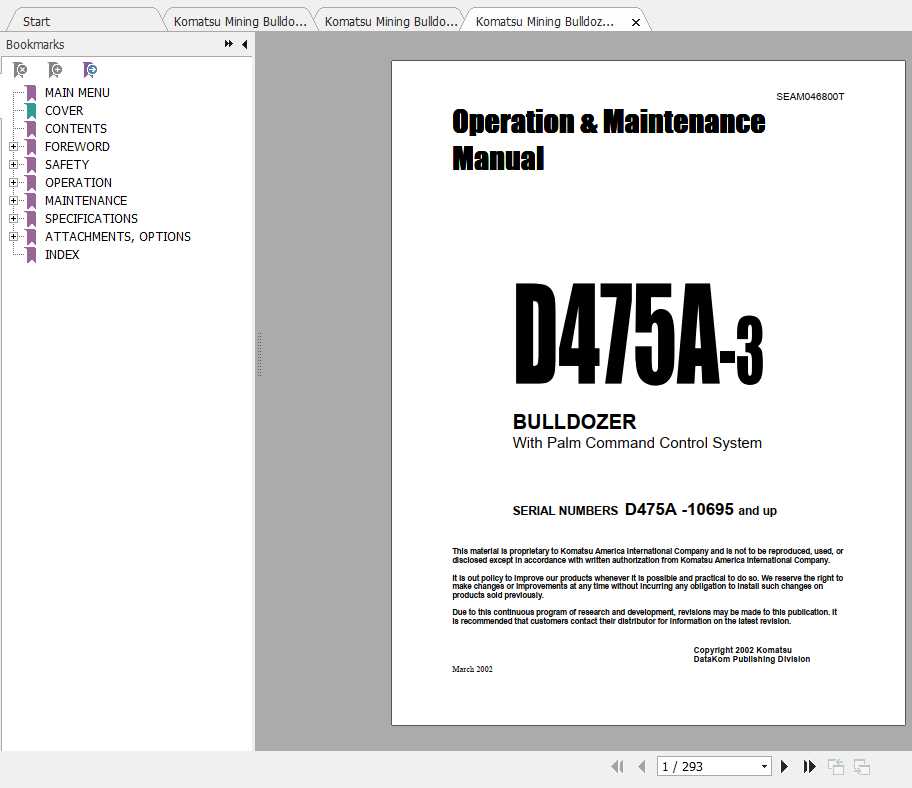The height and width of the screenshot is (788, 912).
Task: Click the previous page arrow
Action: click(641, 766)
